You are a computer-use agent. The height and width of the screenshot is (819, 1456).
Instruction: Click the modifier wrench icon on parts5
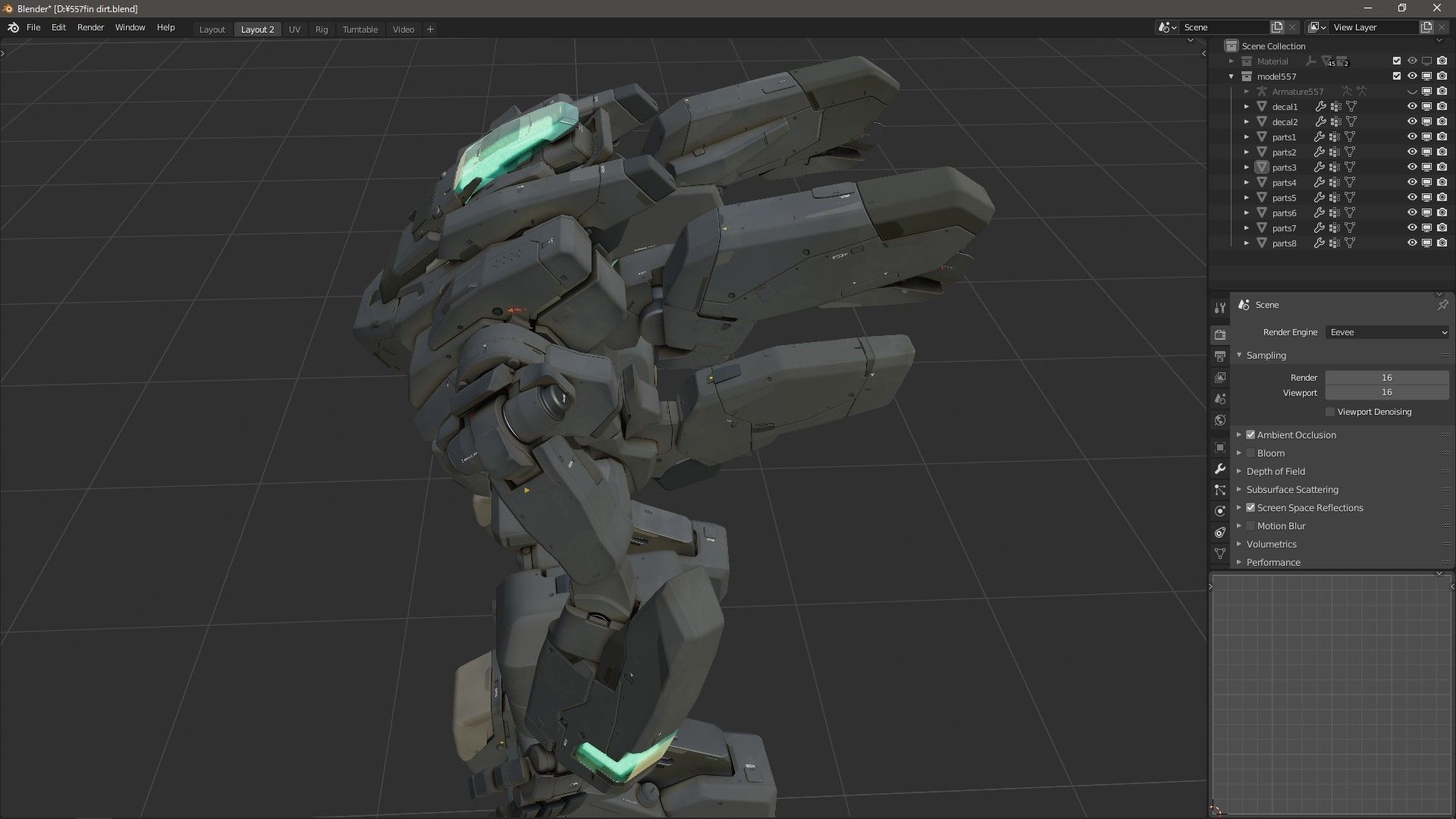pyautogui.click(x=1319, y=198)
